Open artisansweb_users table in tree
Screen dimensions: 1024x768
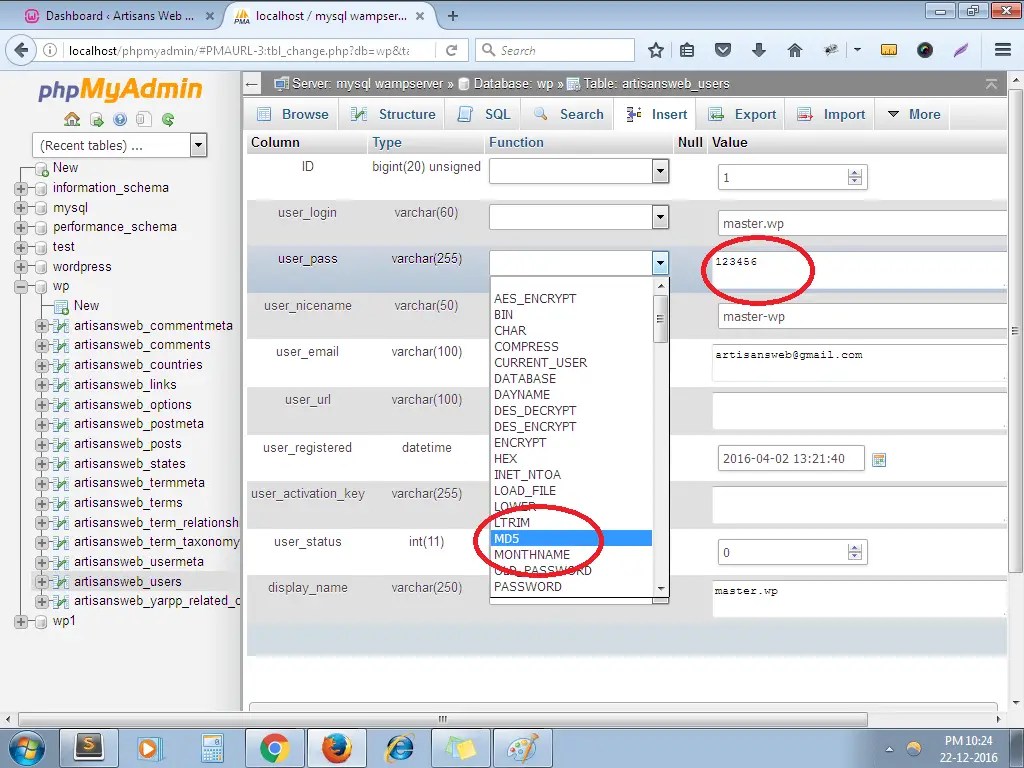click(x=127, y=581)
